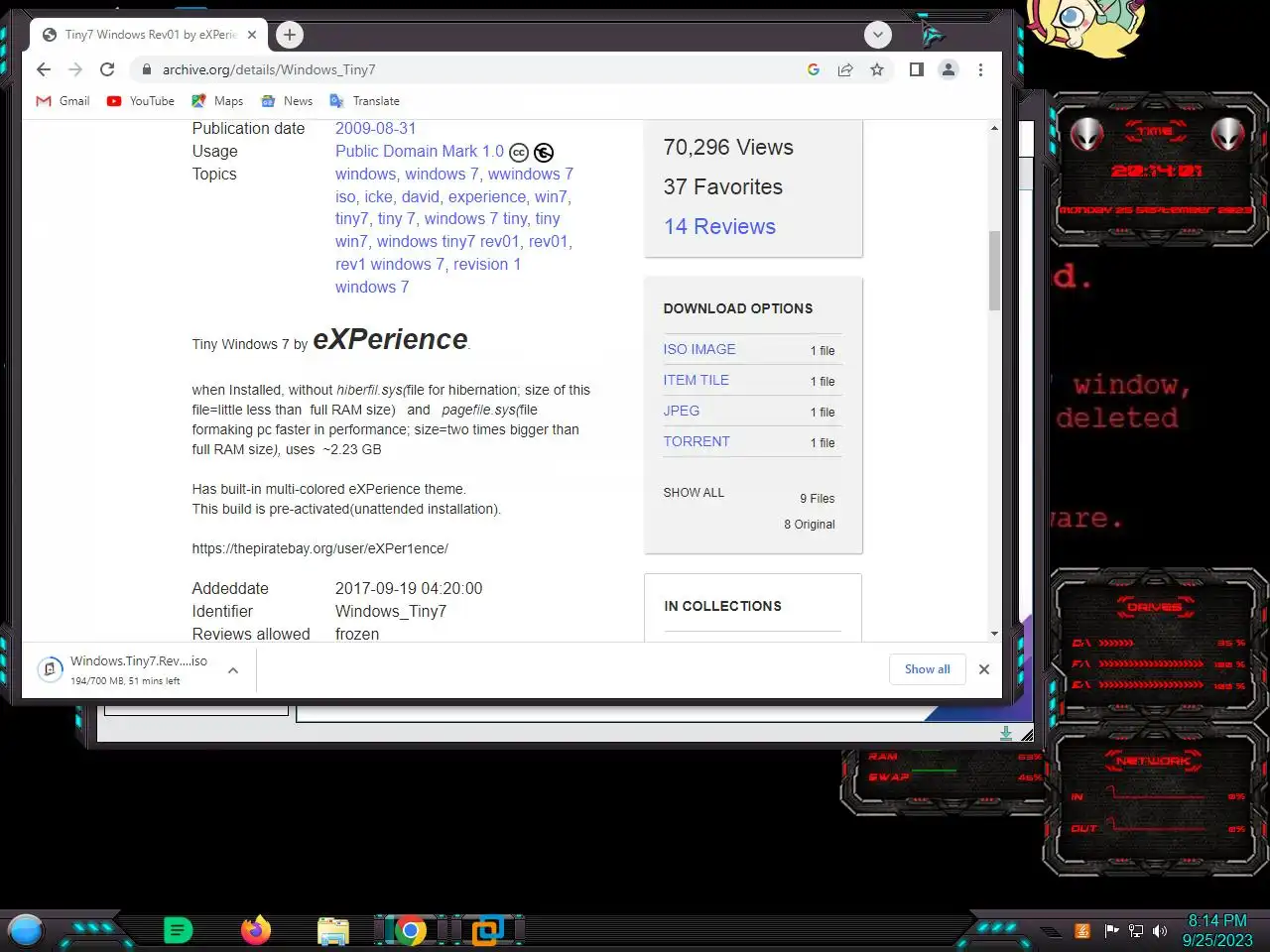Viewport: 1270px width, 952px height.
Task: Open a new browser tab
Action: tap(289, 35)
